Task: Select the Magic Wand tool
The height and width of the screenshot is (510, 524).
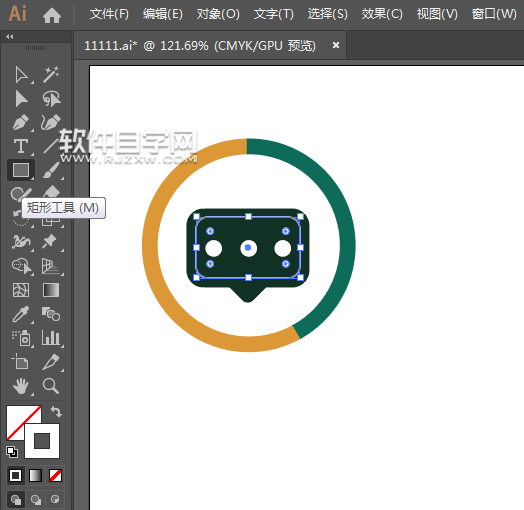Action: coord(51,74)
